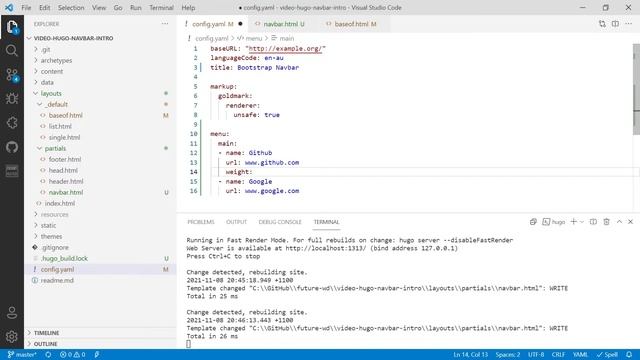Open the GitHub view in activity bar
Viewport: 640px width, 360px height.
[12, 147]
